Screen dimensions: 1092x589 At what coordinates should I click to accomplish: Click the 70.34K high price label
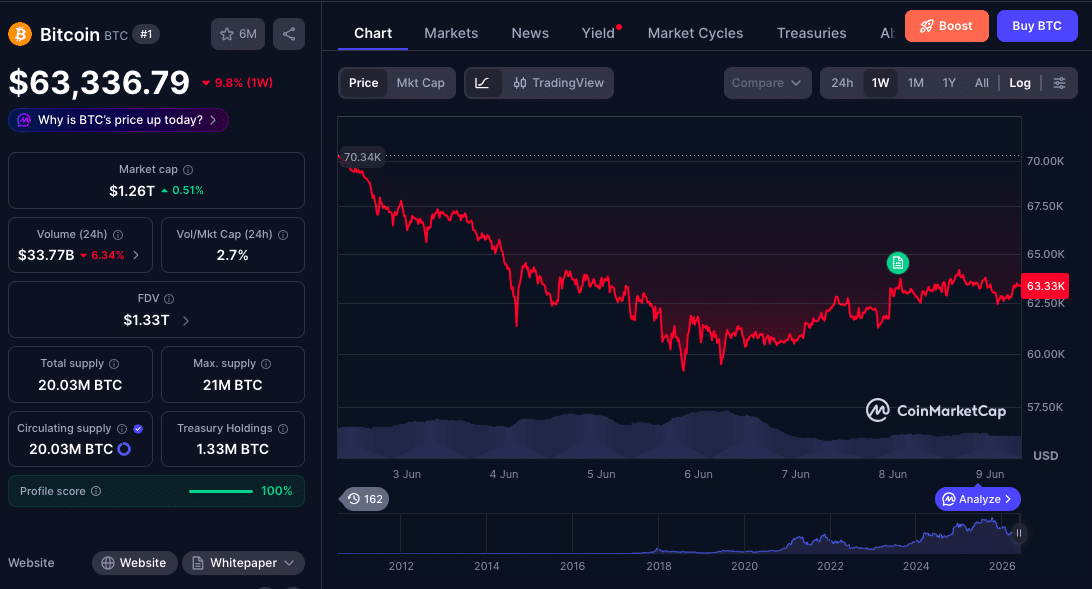click(362, 157)
